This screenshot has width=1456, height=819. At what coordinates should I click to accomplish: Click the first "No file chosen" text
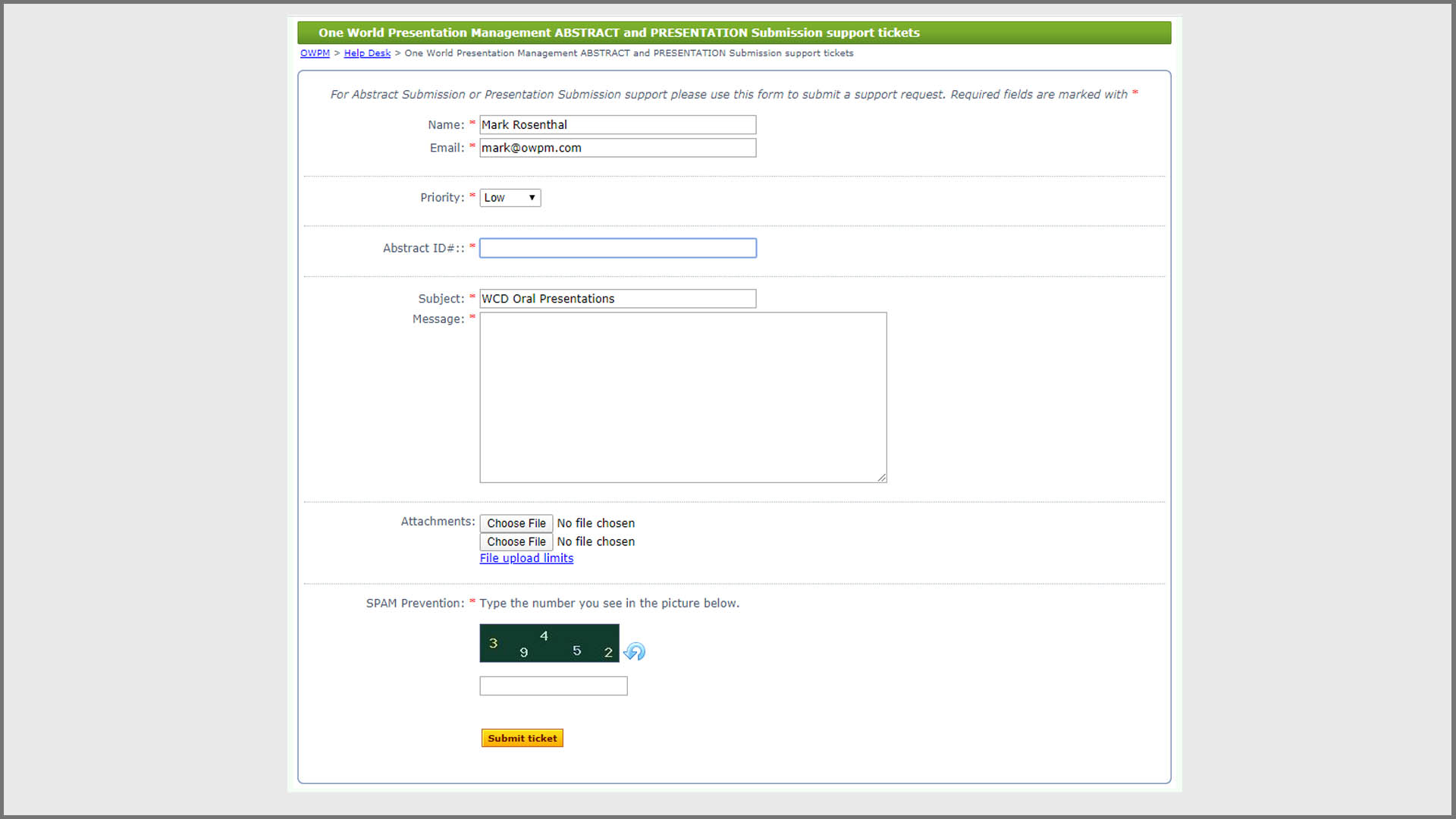pyautogui.click(x=595, y=523)
